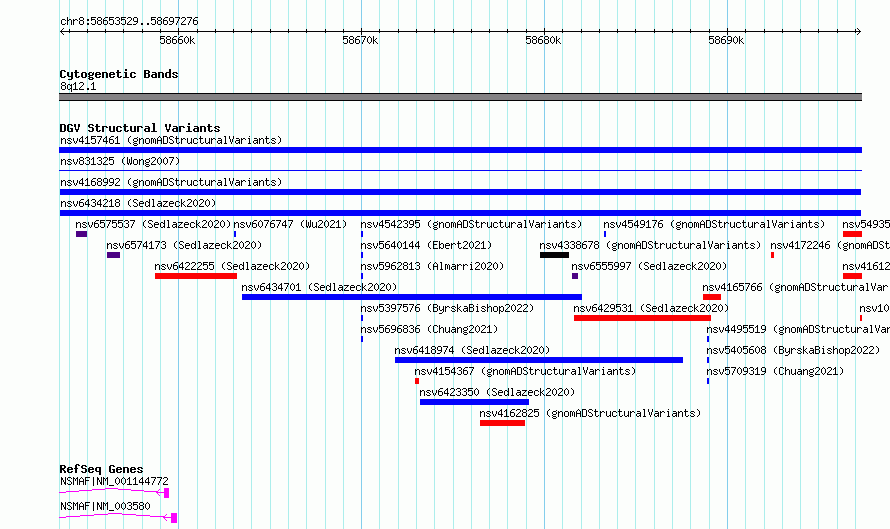This screenshot has width=890, height=529.
Task: Select the nsv6423350 (Sedlazeck2020) label
Action: click(497, 392)
